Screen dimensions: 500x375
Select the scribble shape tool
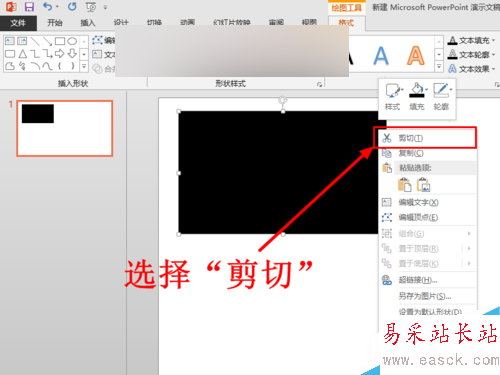[x=22, y=66]
